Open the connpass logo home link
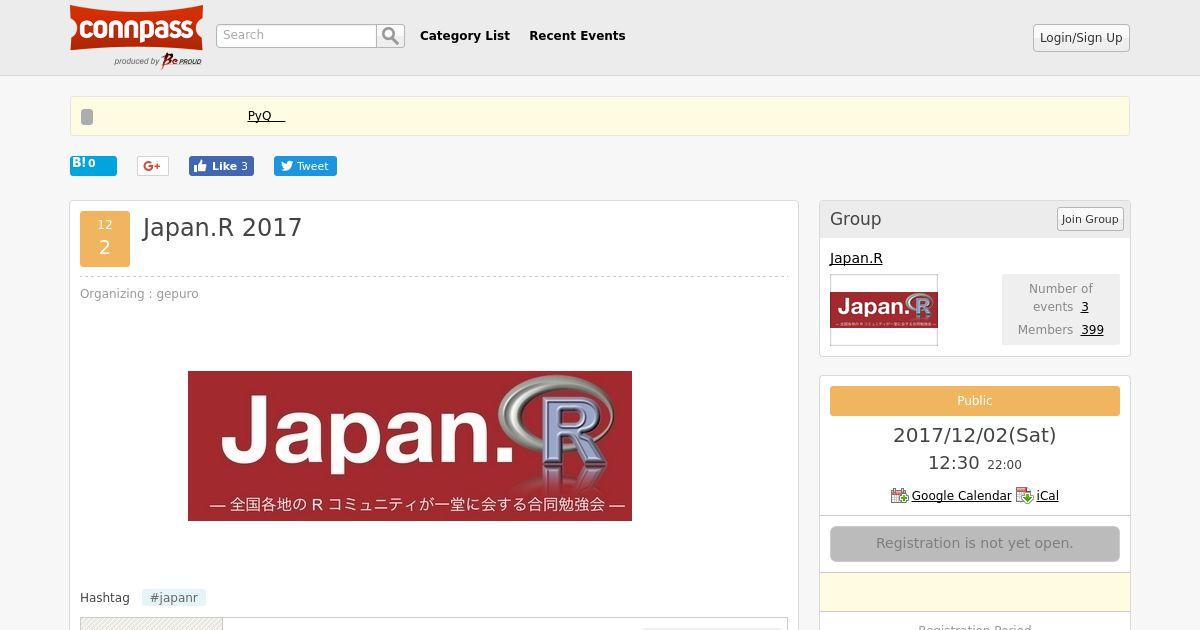This screenshot has height=630, width=1200. pyautogui.click(x=136, y=36)
